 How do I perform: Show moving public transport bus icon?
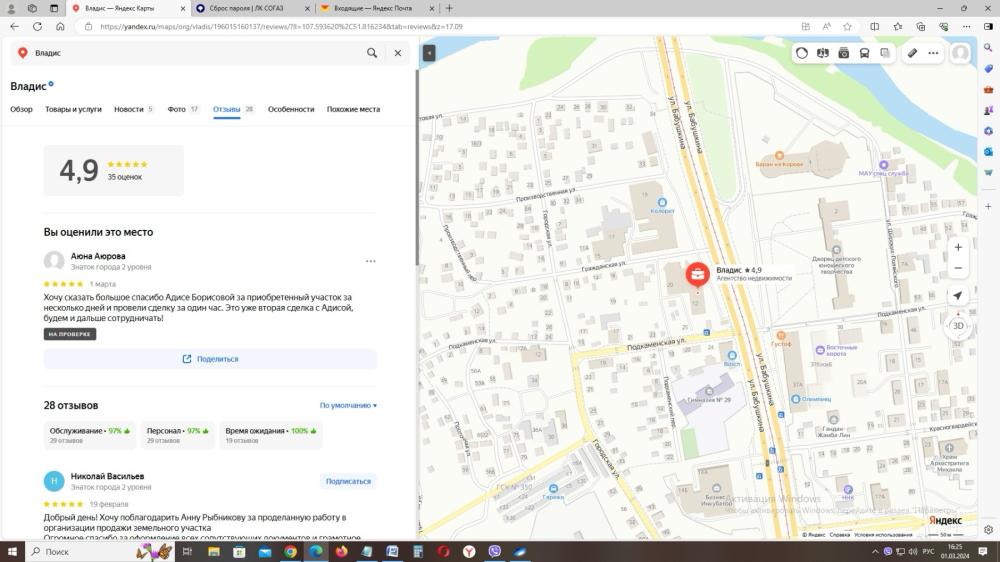click(864, 54)
